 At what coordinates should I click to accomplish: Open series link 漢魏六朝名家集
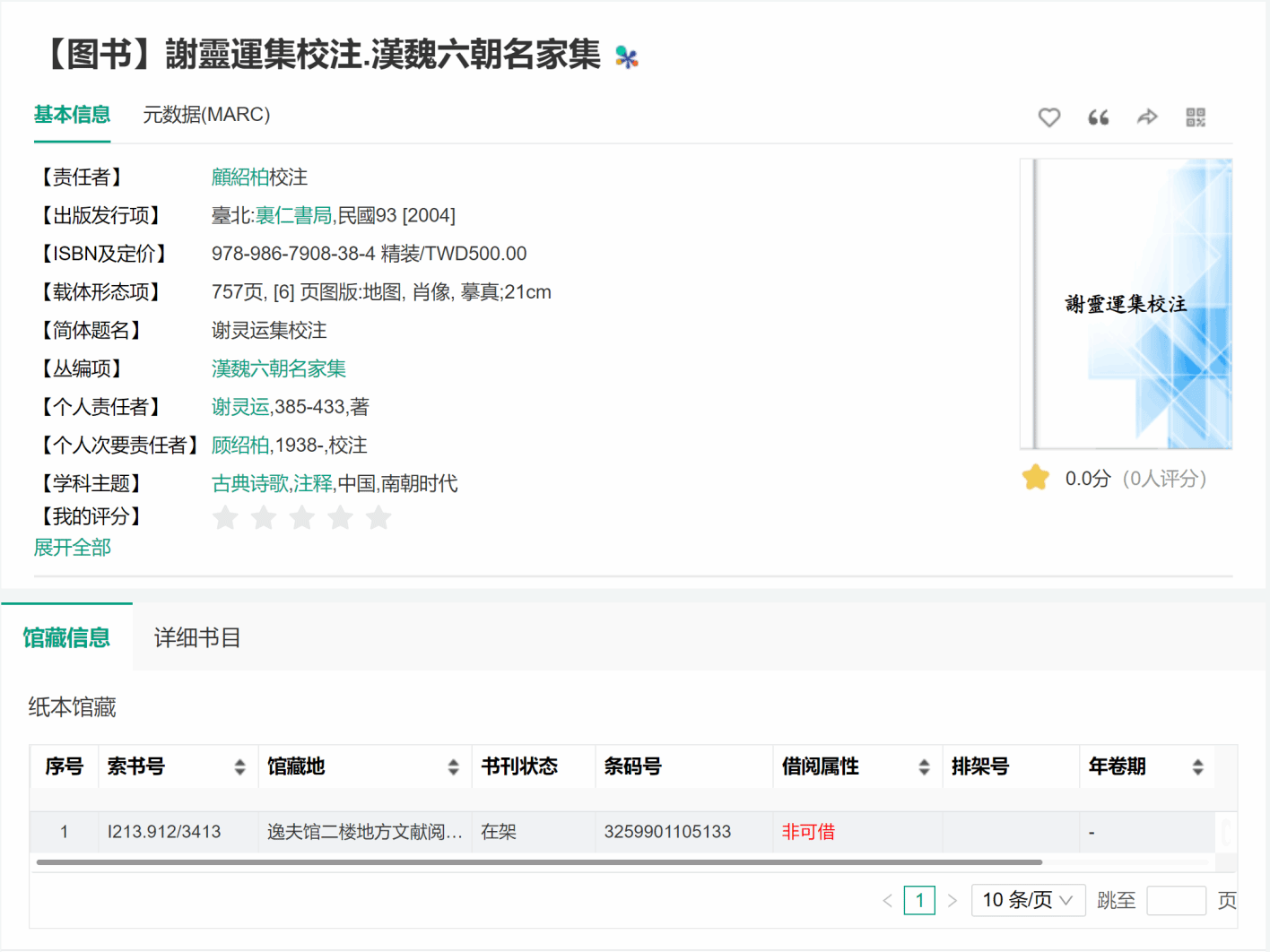click(x=279, y=369)
